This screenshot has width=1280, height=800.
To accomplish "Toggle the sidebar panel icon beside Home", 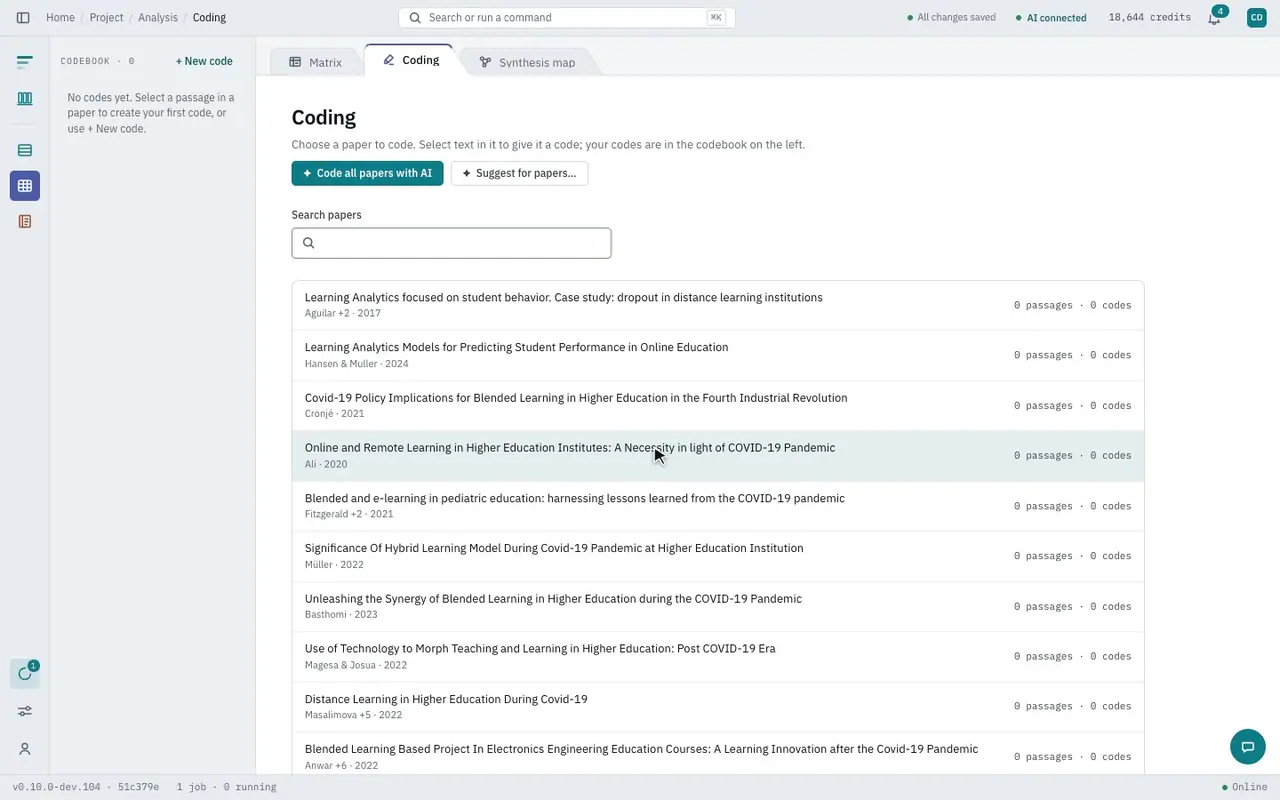I will click(x=23, y=17).
